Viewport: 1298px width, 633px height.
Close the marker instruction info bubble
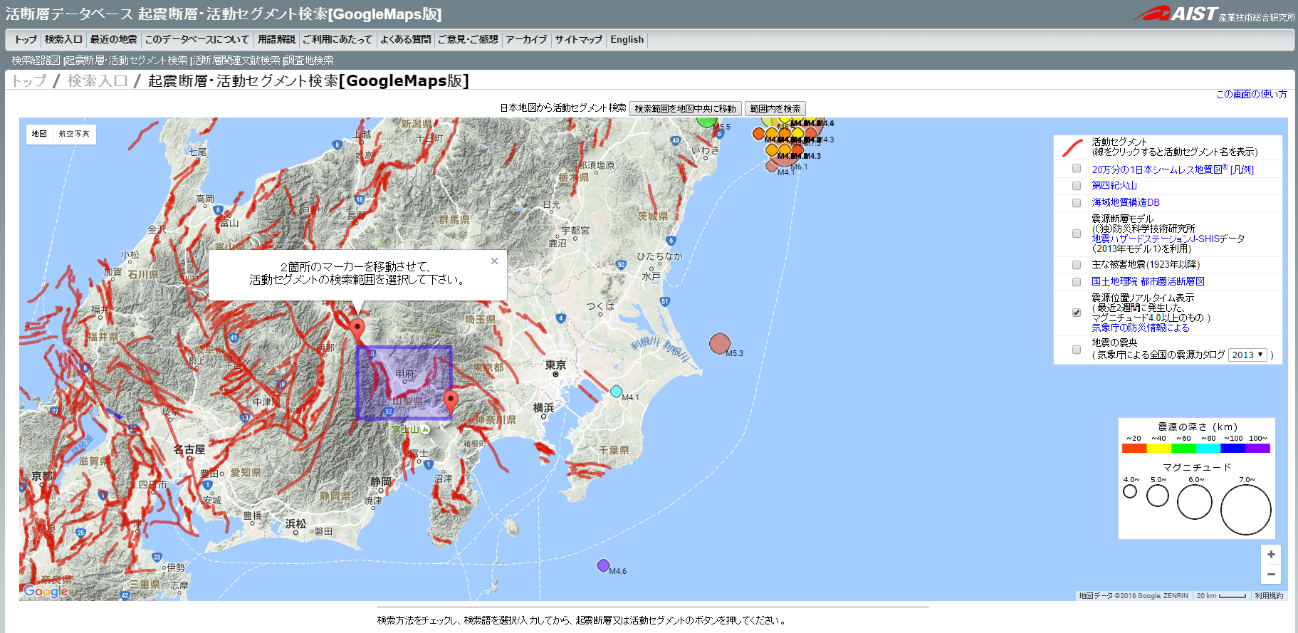(x=494, y=261)
